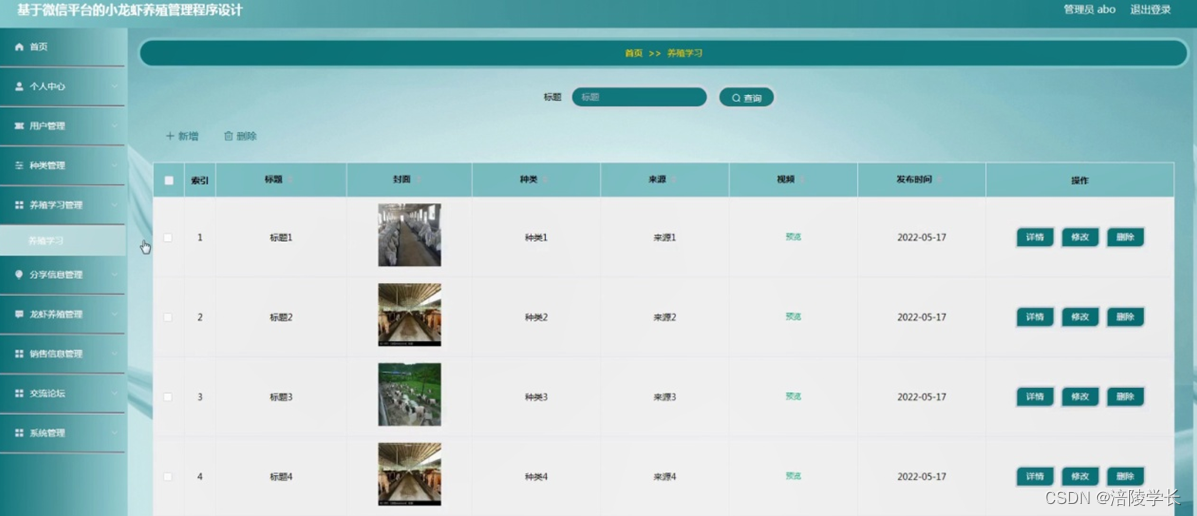Image resolution: width=1197 pixels, height=516 pixels.
Task: Click 删除 button for row 标题3
Action: 1125,397
